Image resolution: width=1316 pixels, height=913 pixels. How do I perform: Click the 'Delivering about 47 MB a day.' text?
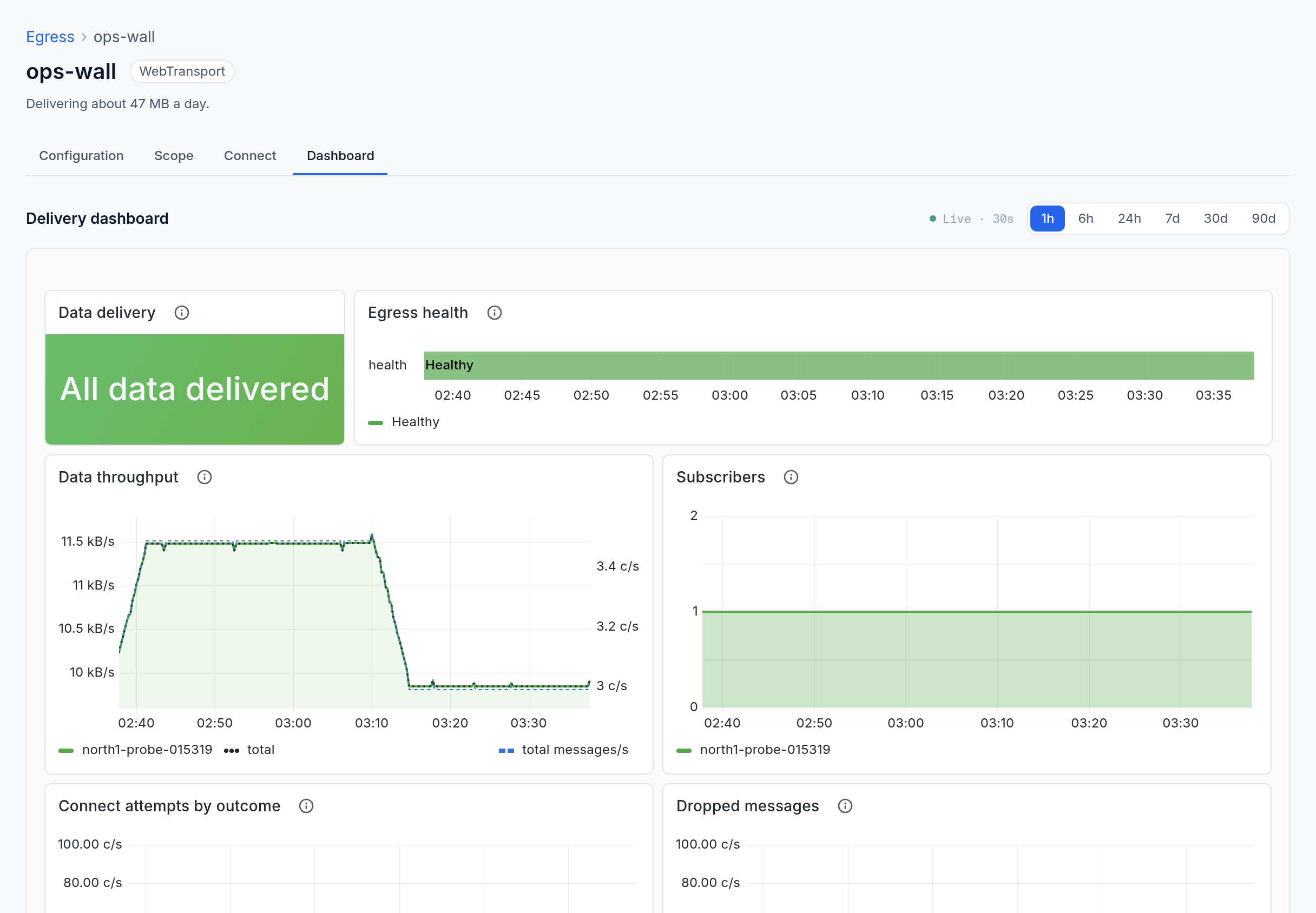[118, 104]
